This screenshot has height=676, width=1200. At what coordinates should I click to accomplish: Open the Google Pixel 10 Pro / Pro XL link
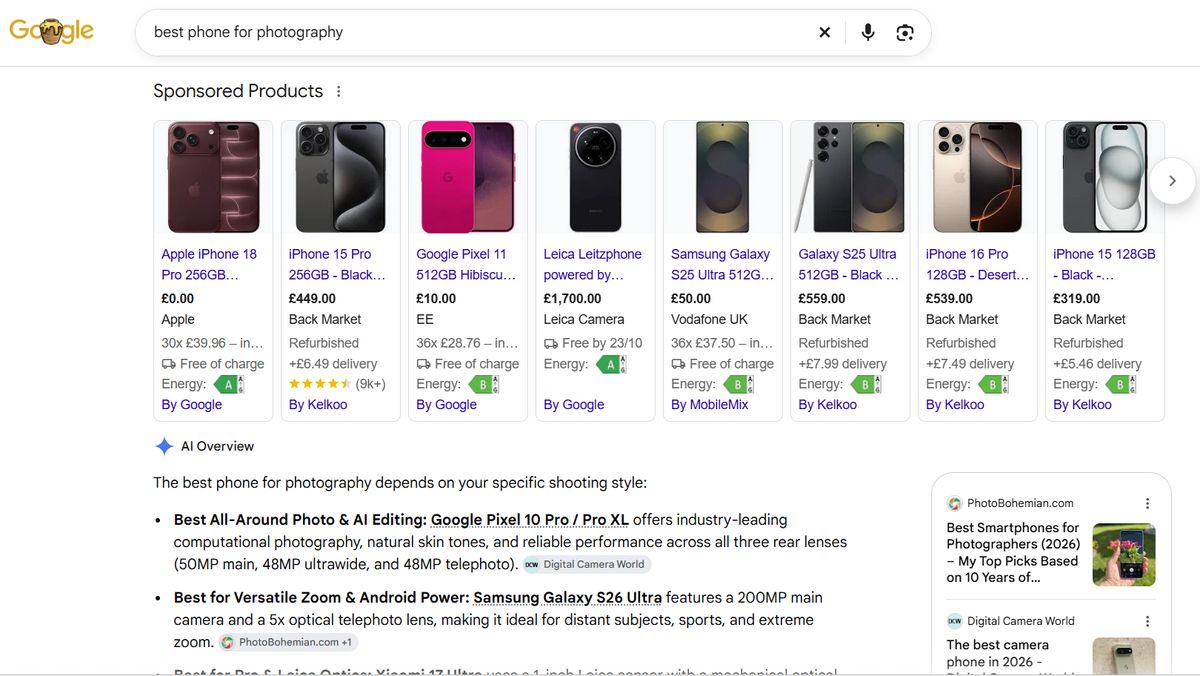[x=530, y=520]
